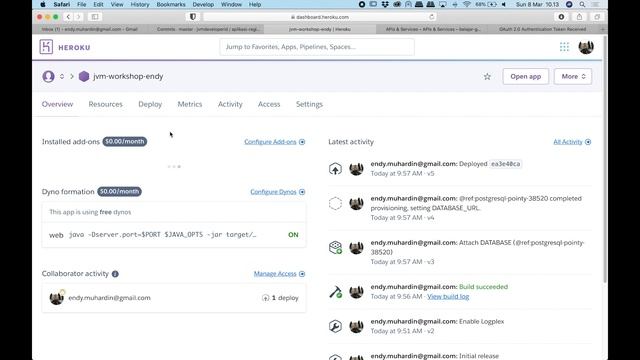Switch to the Gmail inbox tab

tap(89, 29)
